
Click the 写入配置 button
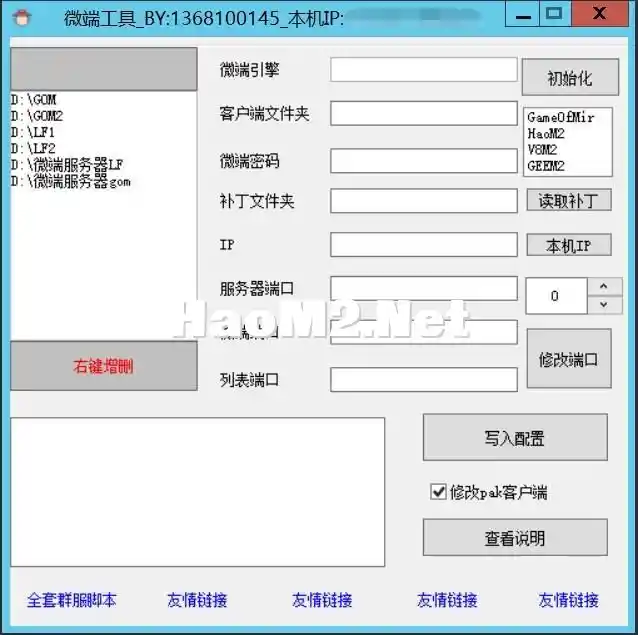(x=515, y=437)
